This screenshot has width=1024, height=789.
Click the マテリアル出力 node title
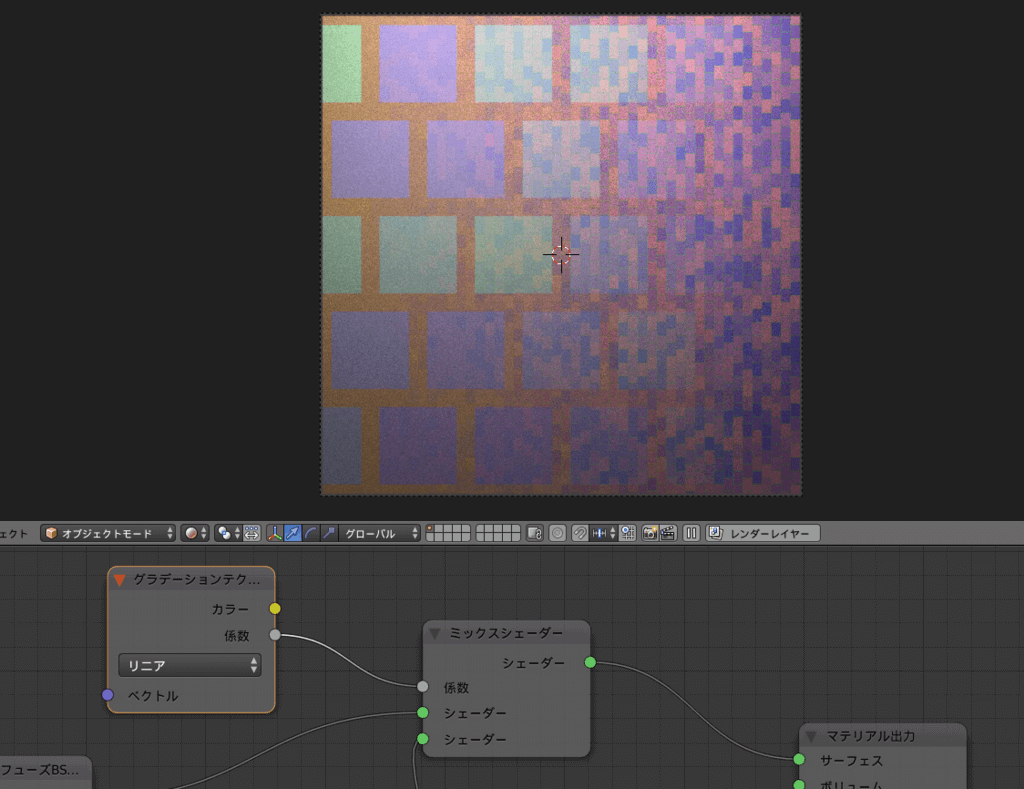(x=871, y=736)
